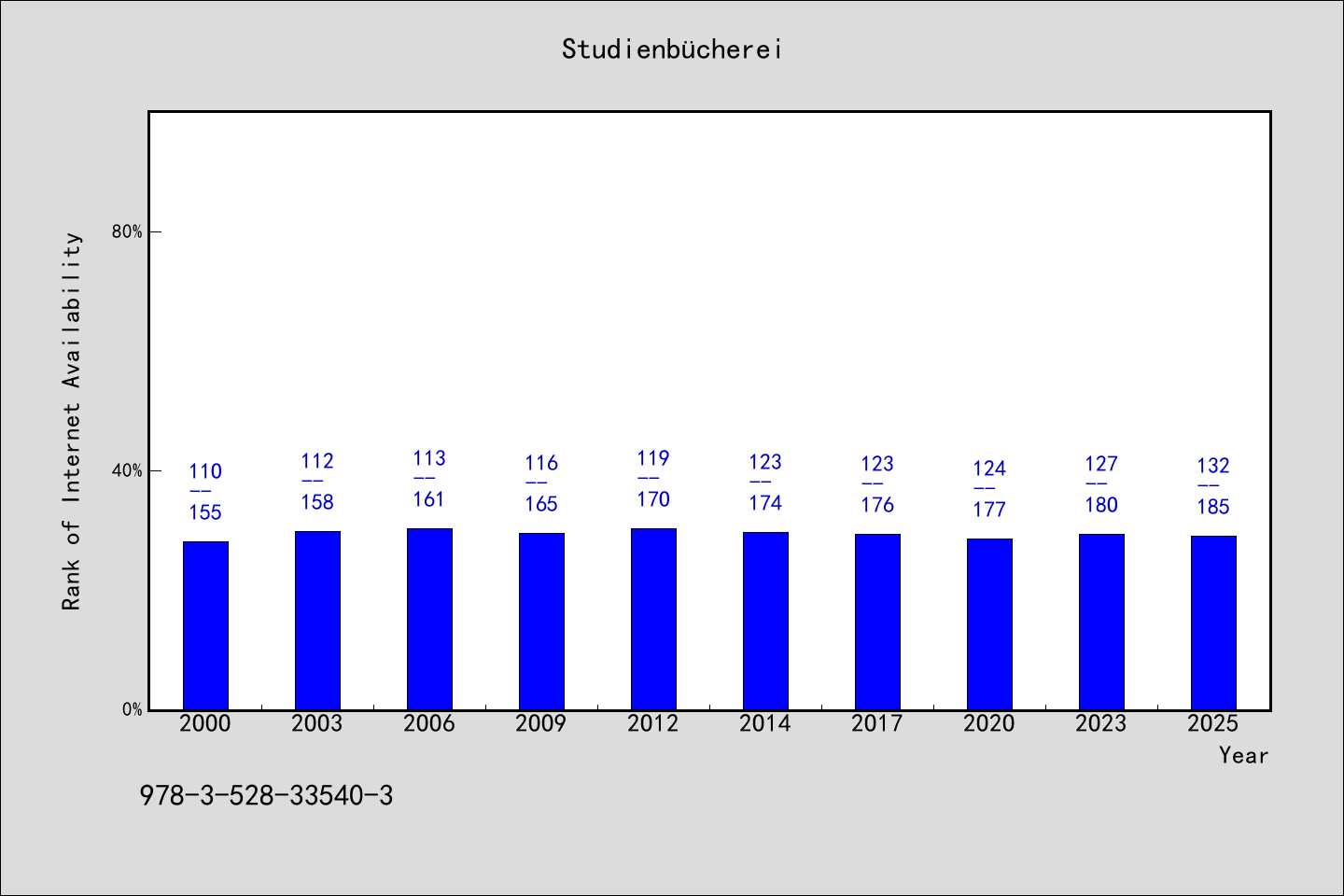Click the 2014 x-axis tick label
The height and width of the screenshot is (896, 1344).
tap(765, 723)
